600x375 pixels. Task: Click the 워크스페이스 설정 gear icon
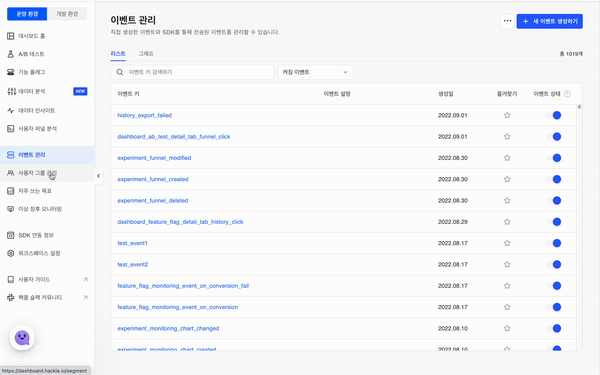click(11, 253)
